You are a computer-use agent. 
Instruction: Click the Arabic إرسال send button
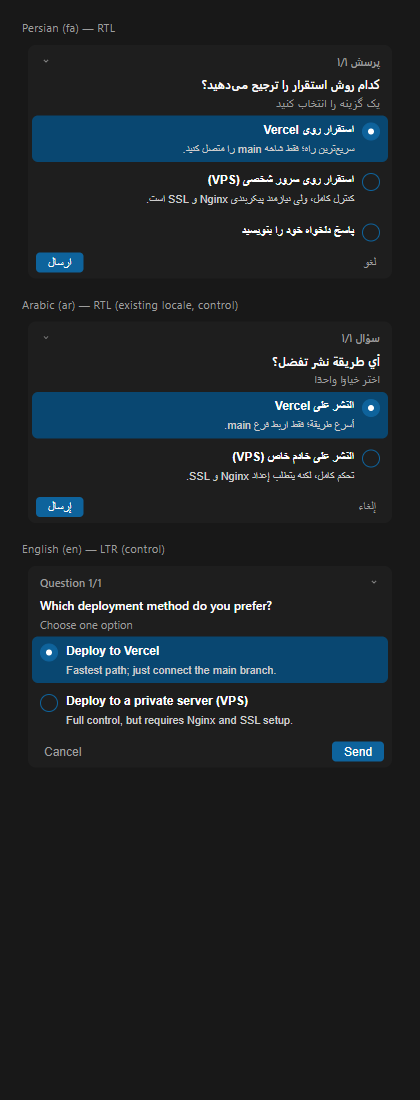pyautogui.click(x=60, y=507)
